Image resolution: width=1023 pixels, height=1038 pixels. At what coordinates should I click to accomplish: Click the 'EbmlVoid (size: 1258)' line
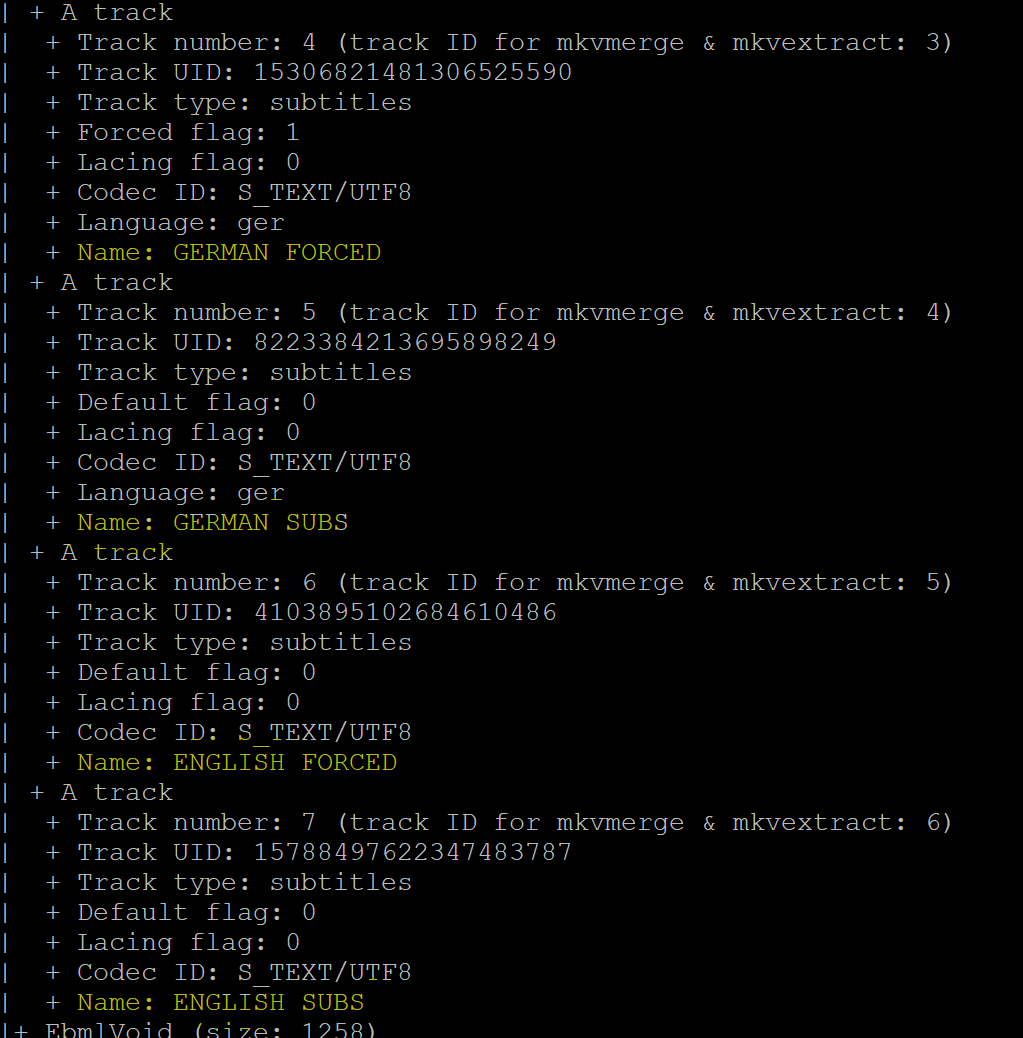(x=210, y=1030)
